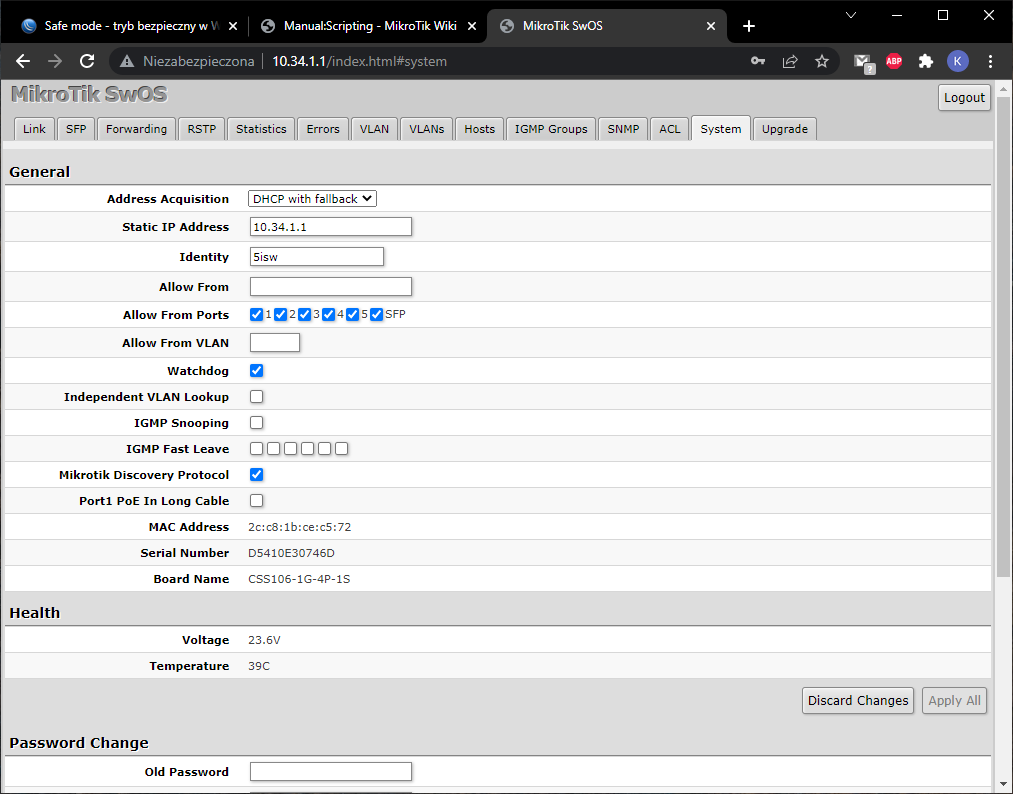Click the not-secure warning triangle icon
Image resolution: width=1013 pixels, height=794 pixels.
coord(127,61)
